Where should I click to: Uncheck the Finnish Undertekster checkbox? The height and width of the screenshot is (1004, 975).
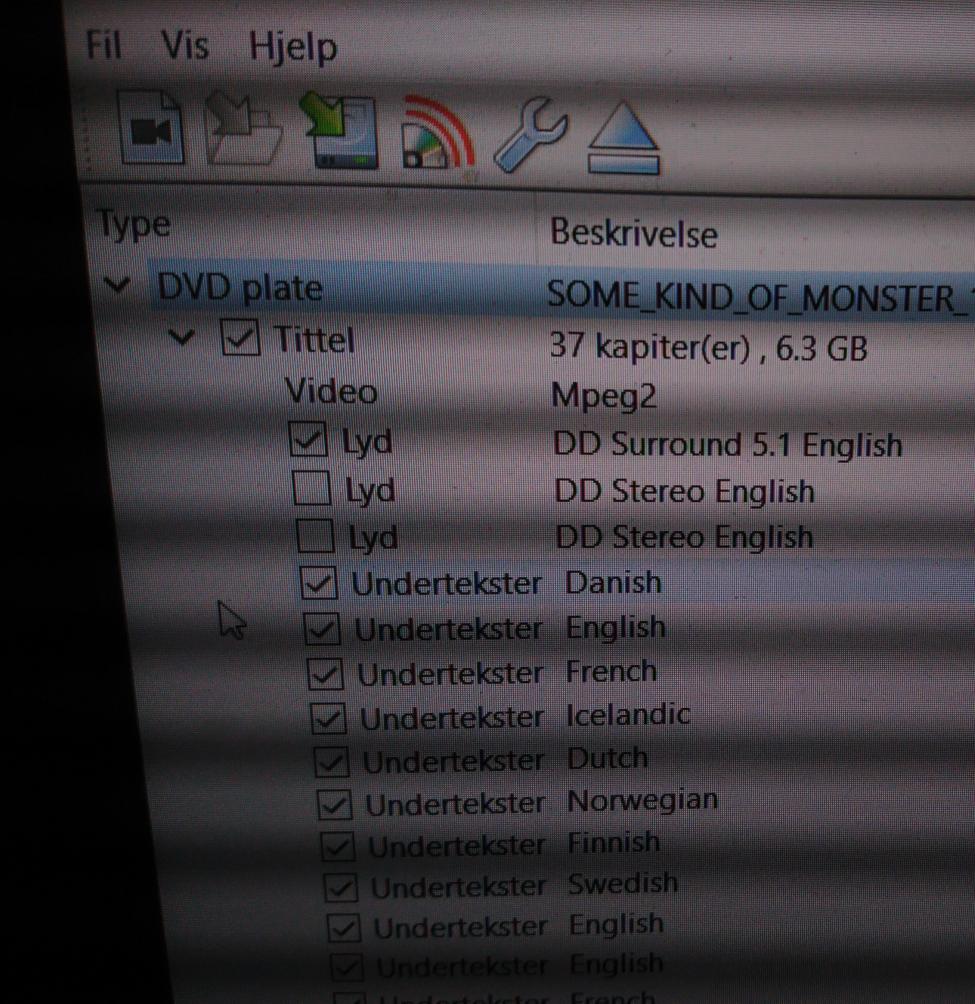click(x=338, y=847)
